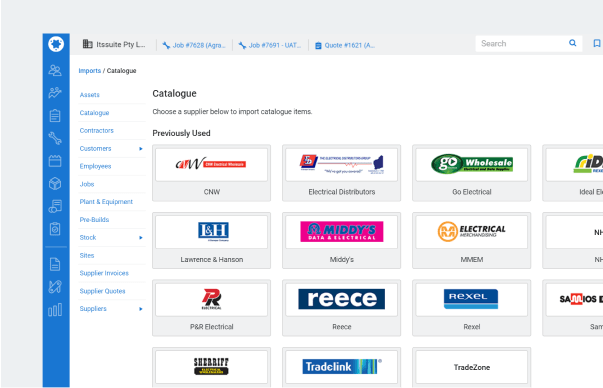This screenshot has height=388, width=603.
Task: Select Sites in import menu
Action: coord(87,256)
